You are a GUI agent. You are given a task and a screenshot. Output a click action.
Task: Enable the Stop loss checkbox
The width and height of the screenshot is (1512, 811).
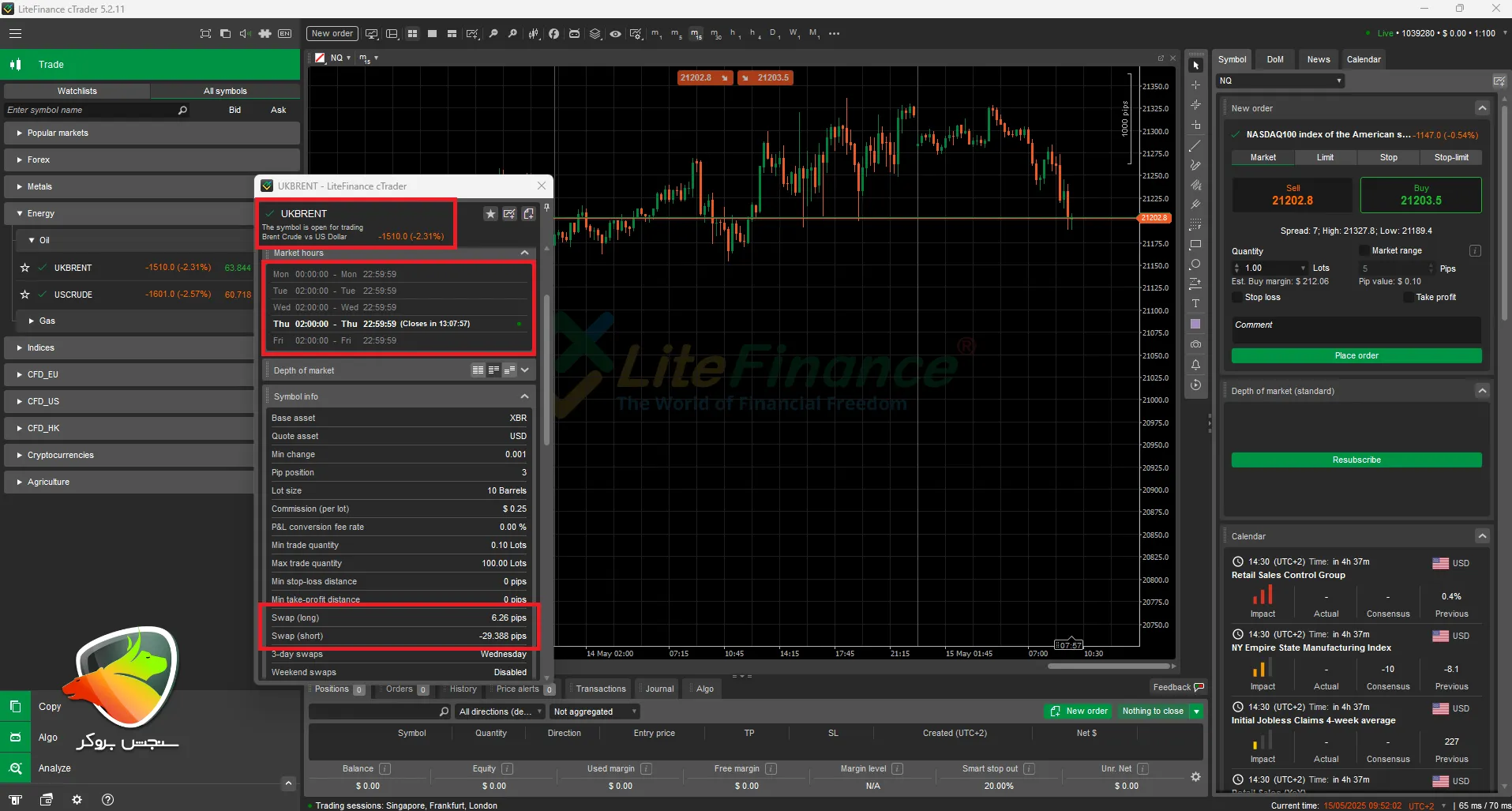tap(1237, 297)
